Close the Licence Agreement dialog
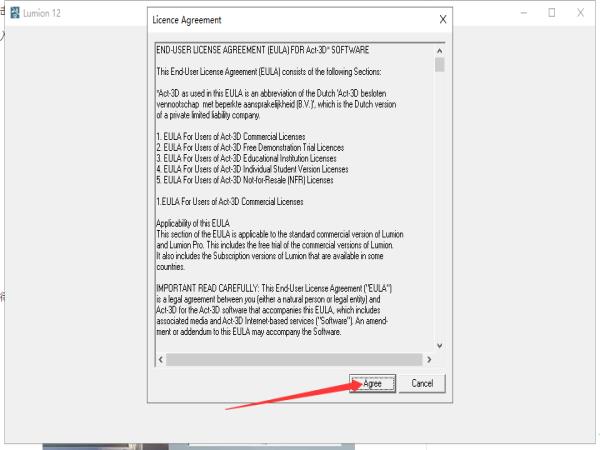Image resolution: width=600 pixels, height=450 pixels. pos(443,20)
